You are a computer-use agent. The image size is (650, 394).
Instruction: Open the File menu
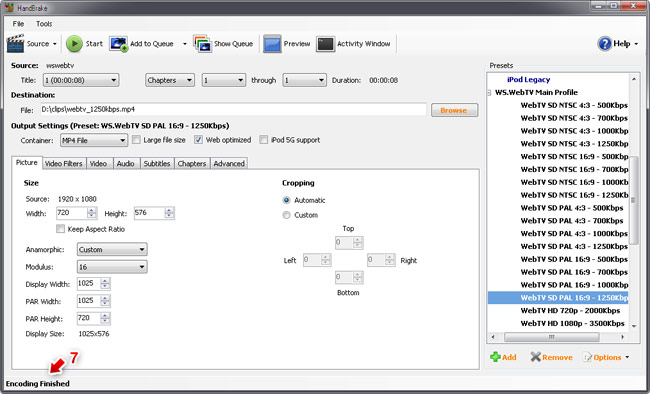click(18, 24)
